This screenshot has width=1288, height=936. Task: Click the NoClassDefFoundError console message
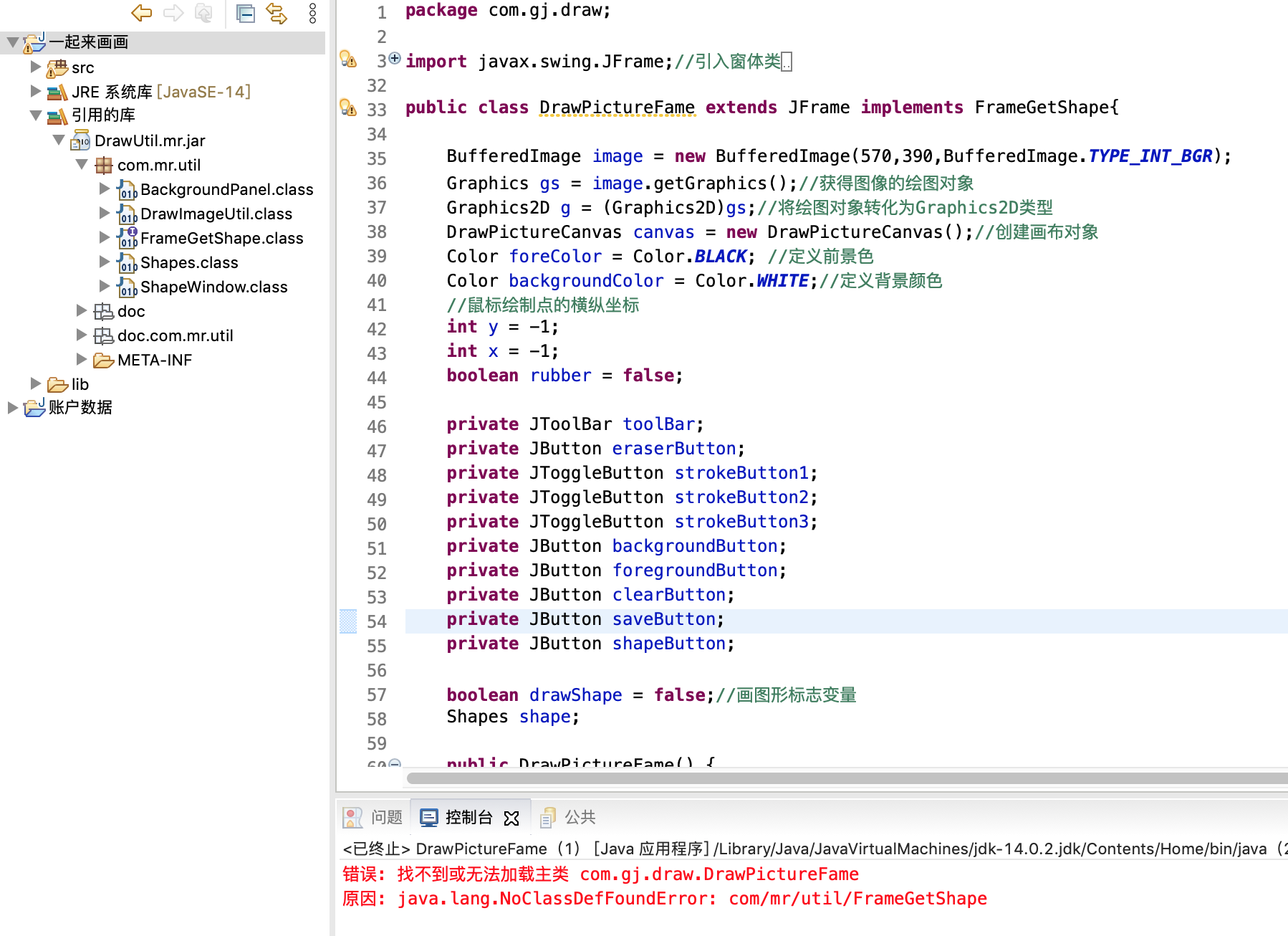click(x=664, y=899)
